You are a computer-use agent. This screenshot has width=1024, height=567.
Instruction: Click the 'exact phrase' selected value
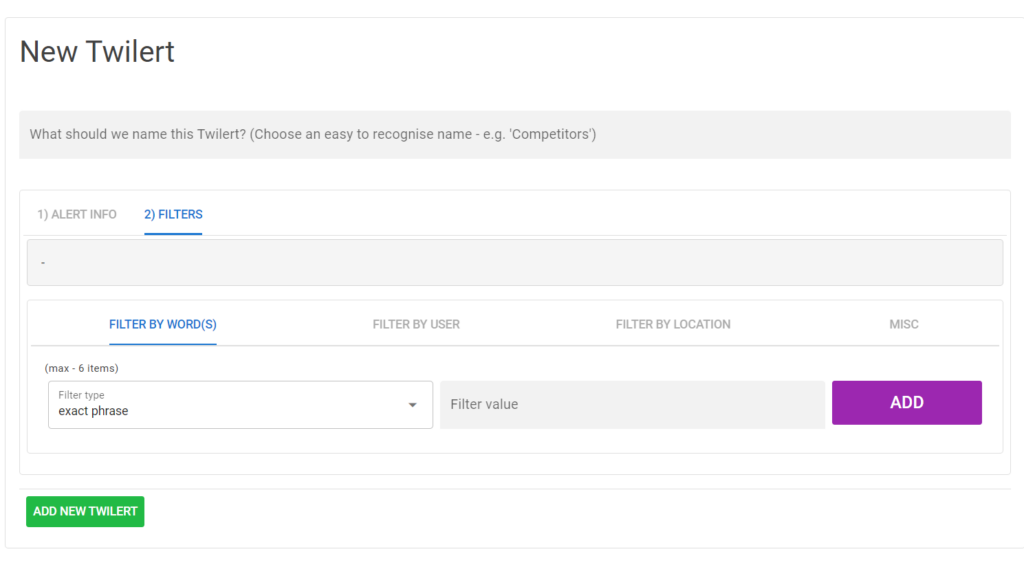coord(94,411)
